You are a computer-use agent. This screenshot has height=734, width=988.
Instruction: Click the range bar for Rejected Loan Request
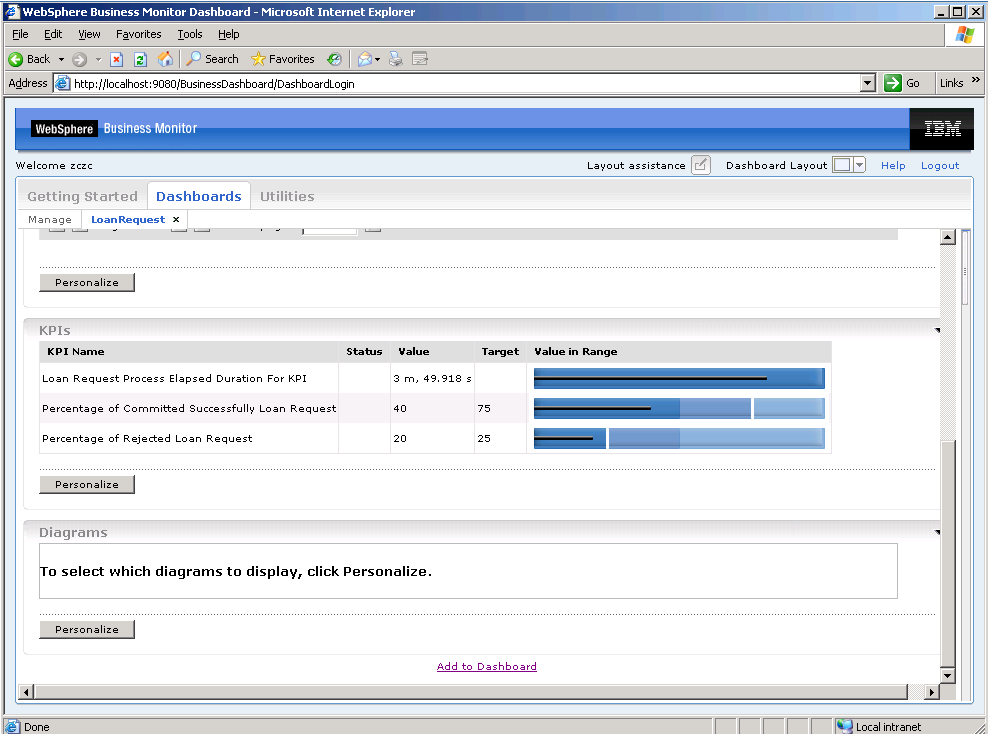679,439
